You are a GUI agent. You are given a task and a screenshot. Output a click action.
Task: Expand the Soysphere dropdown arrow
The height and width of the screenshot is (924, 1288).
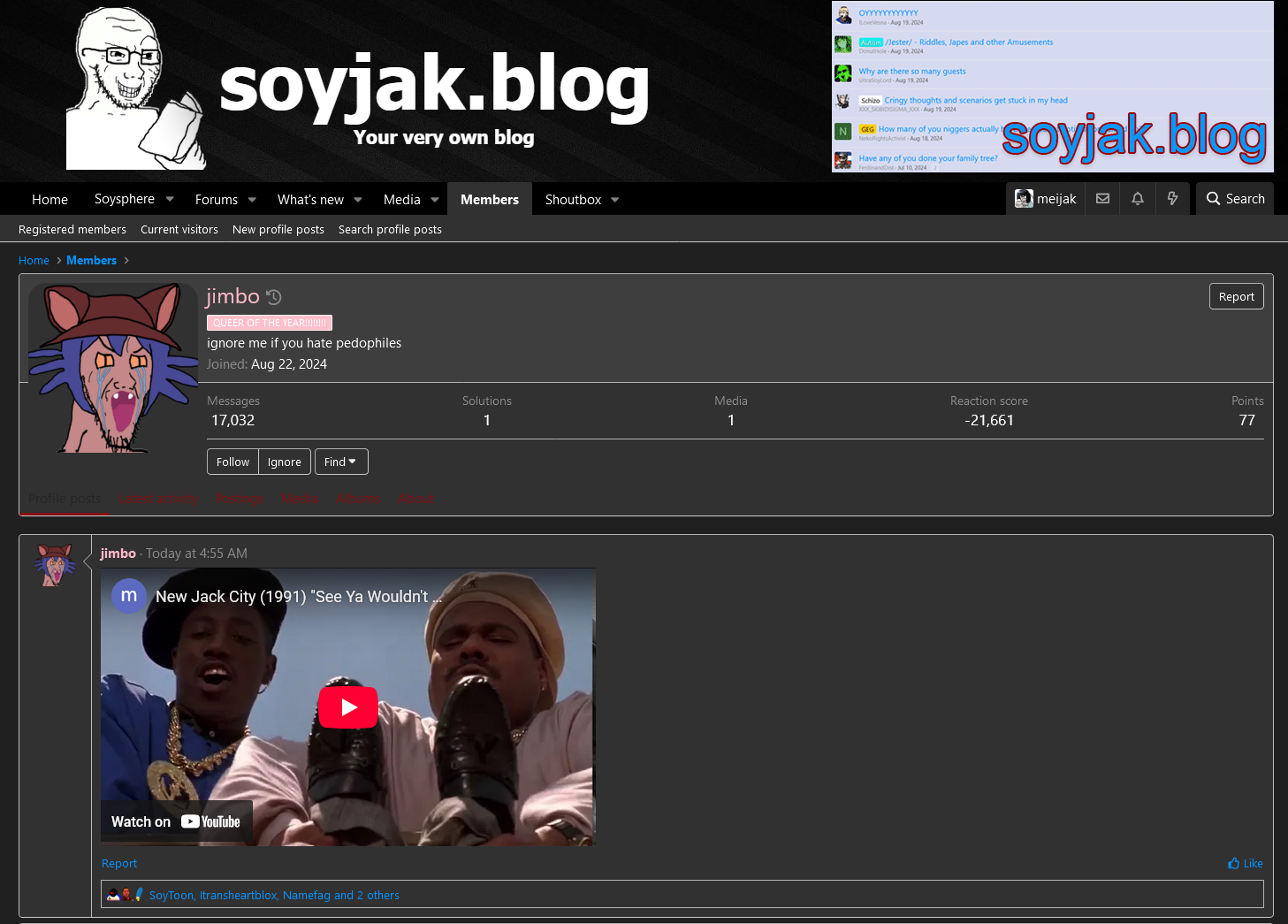170,200
